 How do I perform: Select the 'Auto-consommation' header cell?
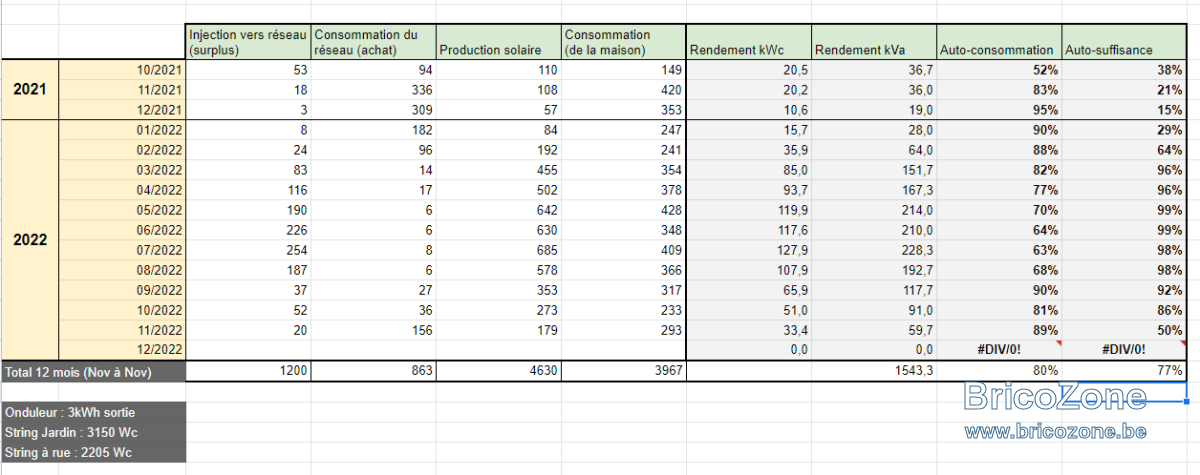999,42
